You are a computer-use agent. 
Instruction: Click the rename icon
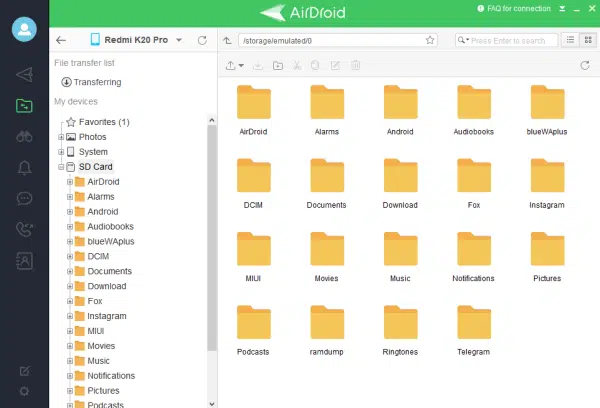335,65
